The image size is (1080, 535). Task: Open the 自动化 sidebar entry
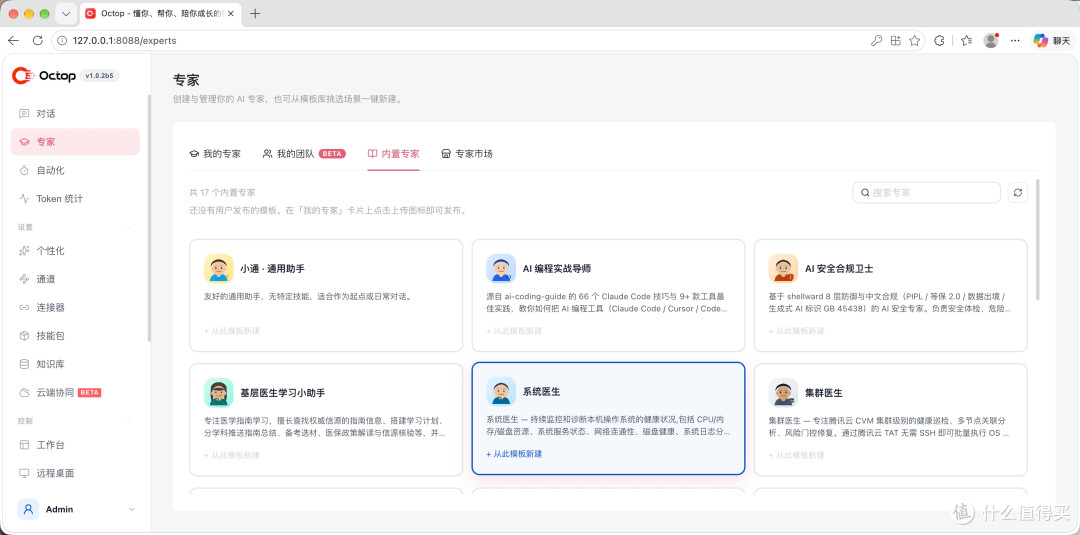point(75,170)
